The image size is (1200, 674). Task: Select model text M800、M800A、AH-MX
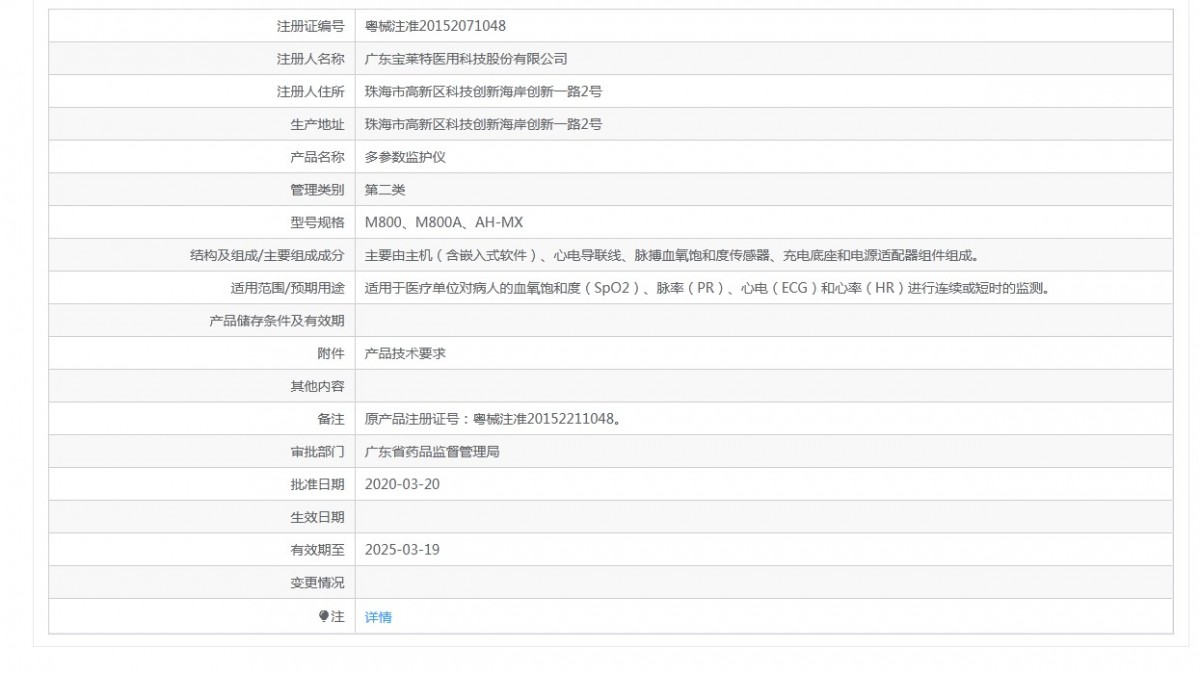(x=444, y=222)
